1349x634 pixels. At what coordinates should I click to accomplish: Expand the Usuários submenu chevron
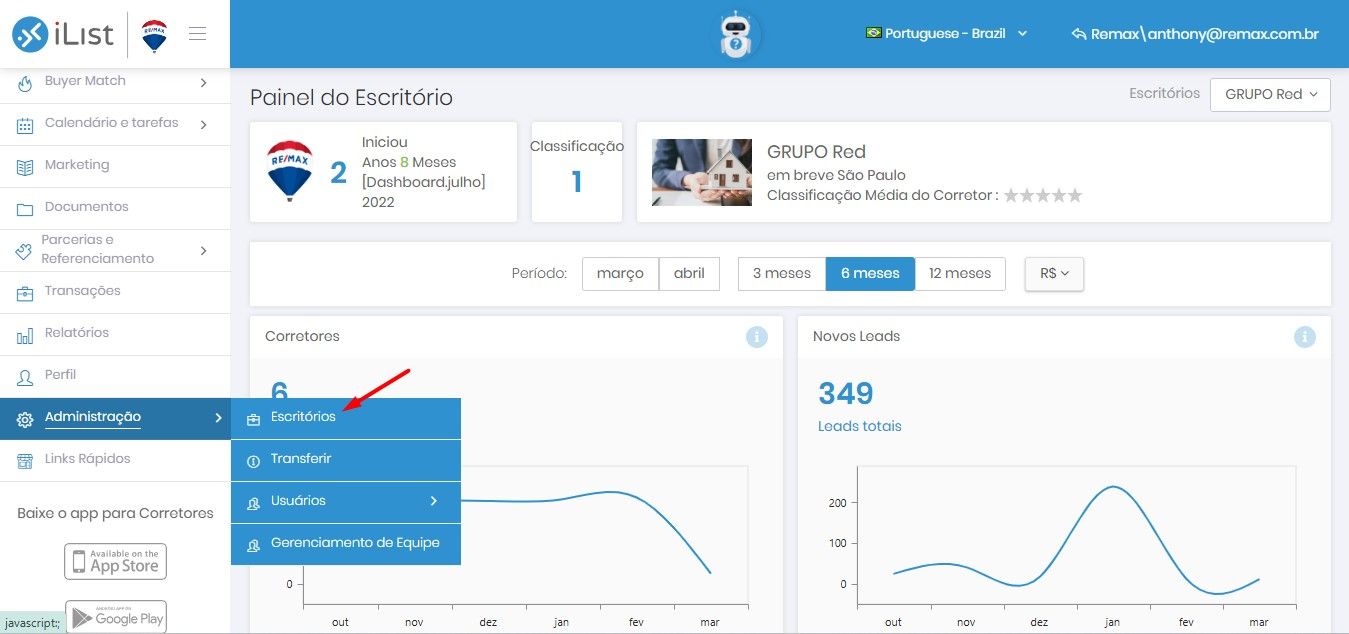pyautogui.click(x=434, y=501)
